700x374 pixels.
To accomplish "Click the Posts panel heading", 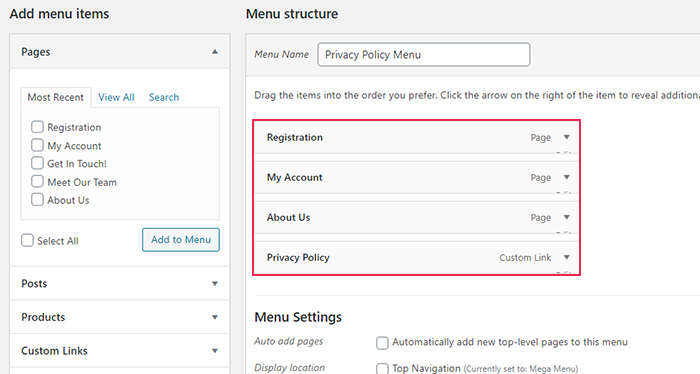I will pos(34,283).
